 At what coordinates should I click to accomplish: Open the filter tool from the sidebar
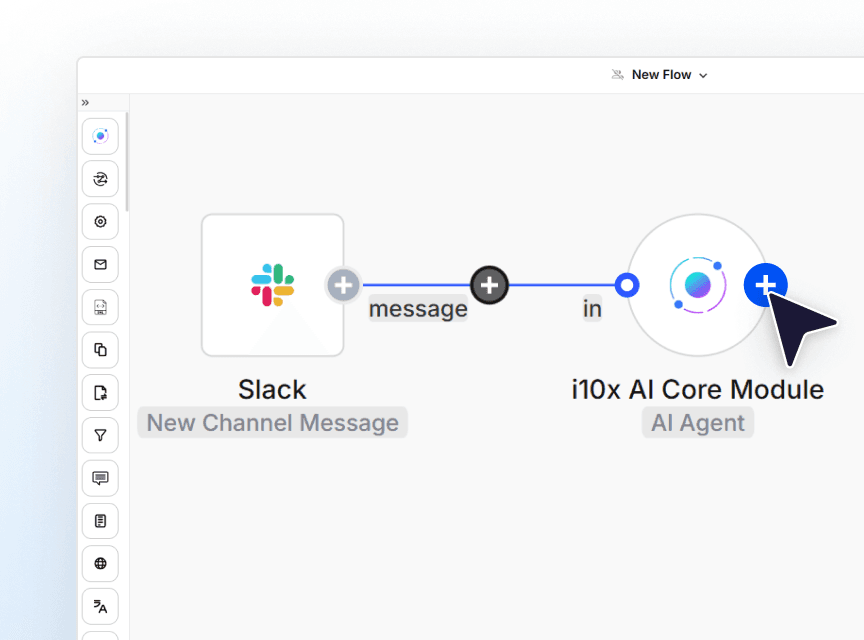100,435
